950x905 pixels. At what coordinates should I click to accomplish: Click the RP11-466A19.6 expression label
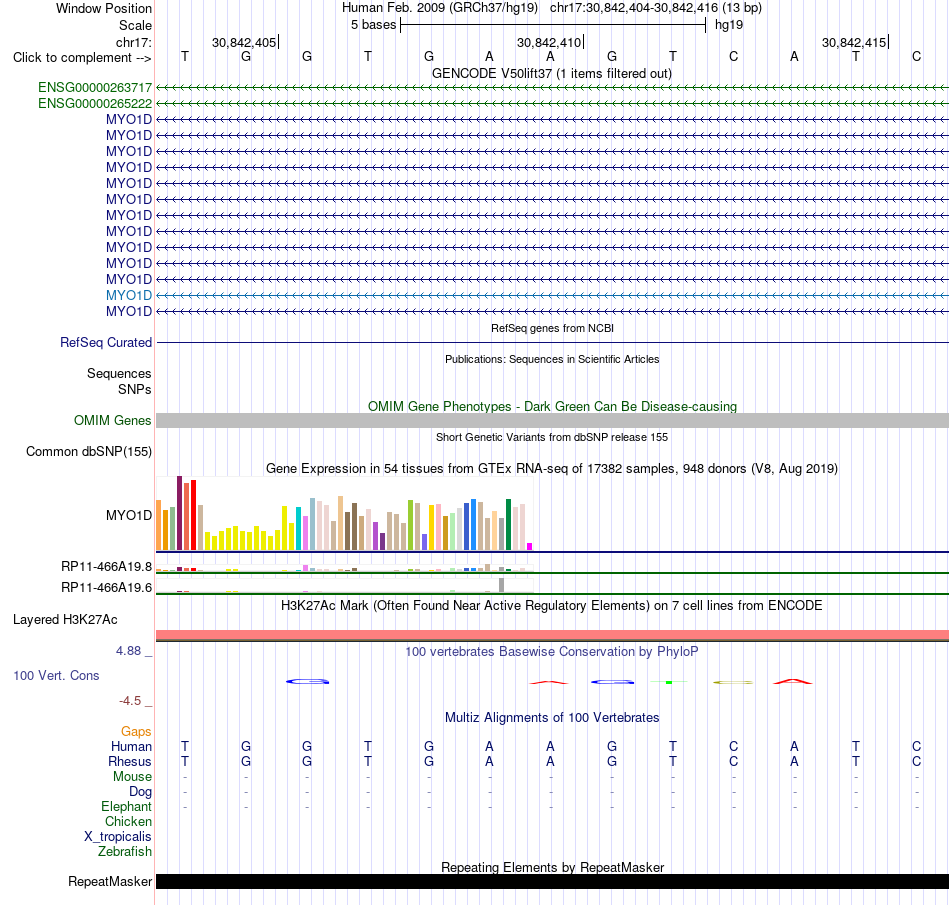(106, 588)
